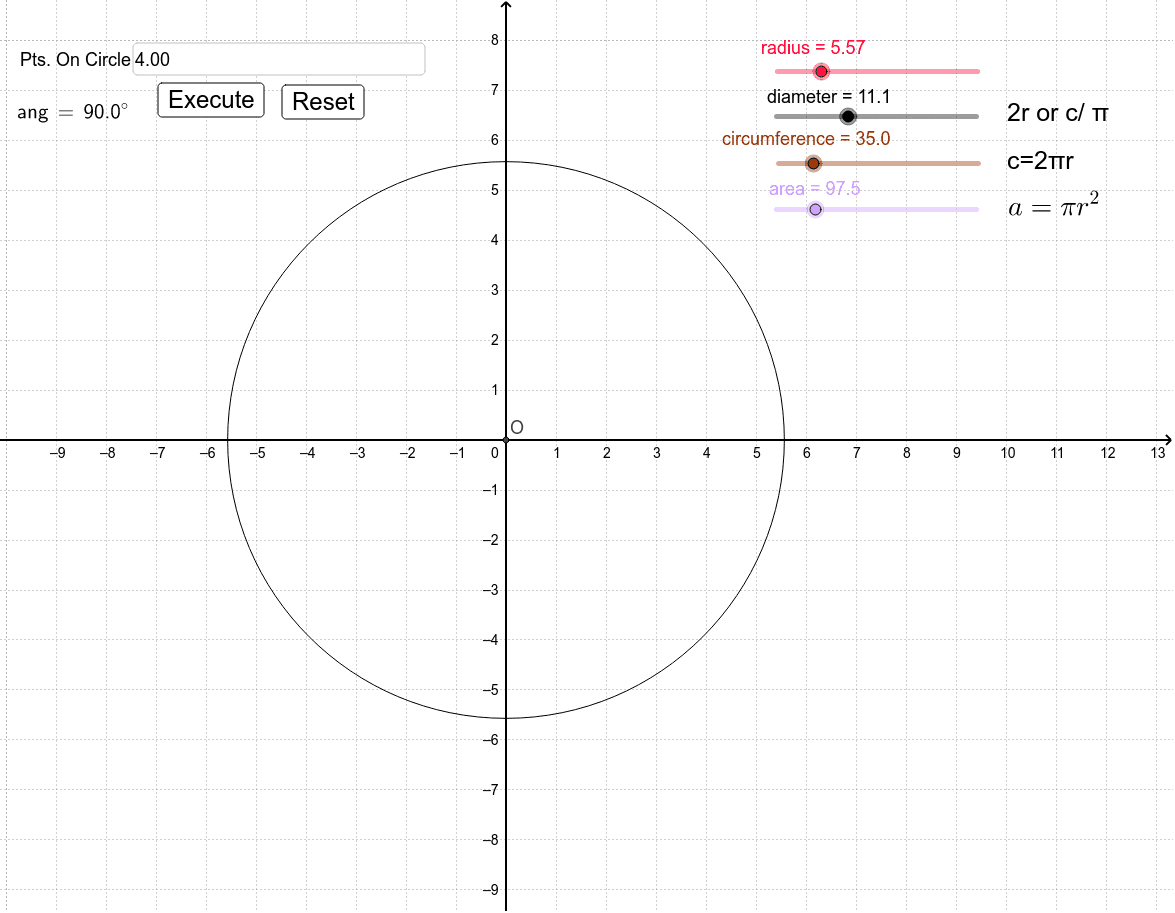Click the x-axis label 13
1175x913 pixels.
point(1158,453)
